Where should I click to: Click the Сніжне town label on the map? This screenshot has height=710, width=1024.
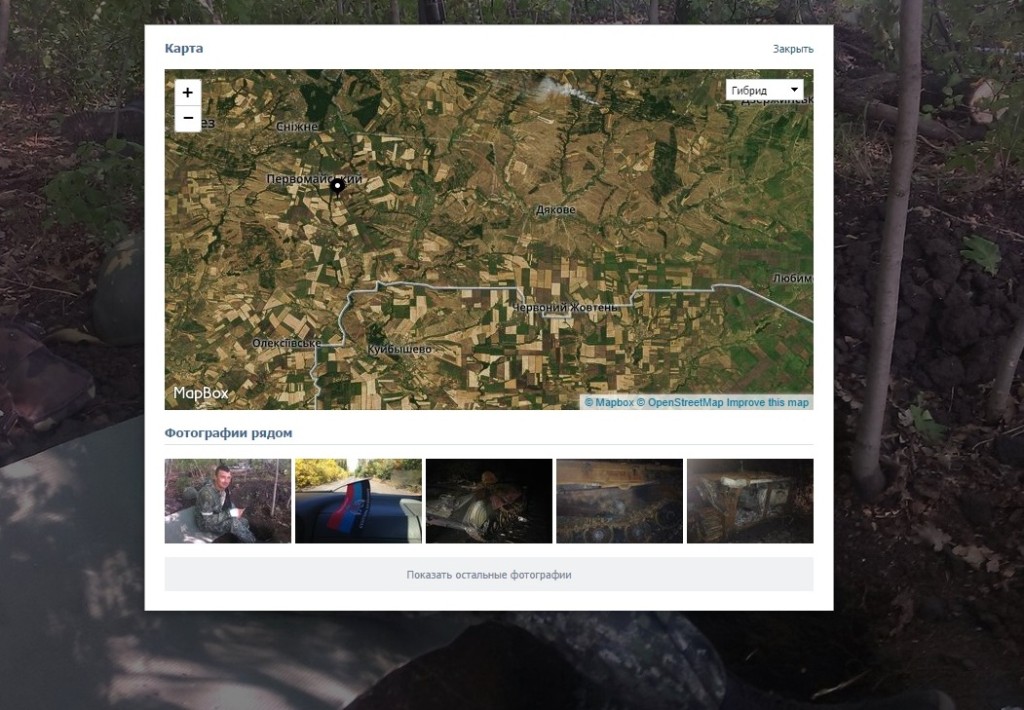coord(296,127)
